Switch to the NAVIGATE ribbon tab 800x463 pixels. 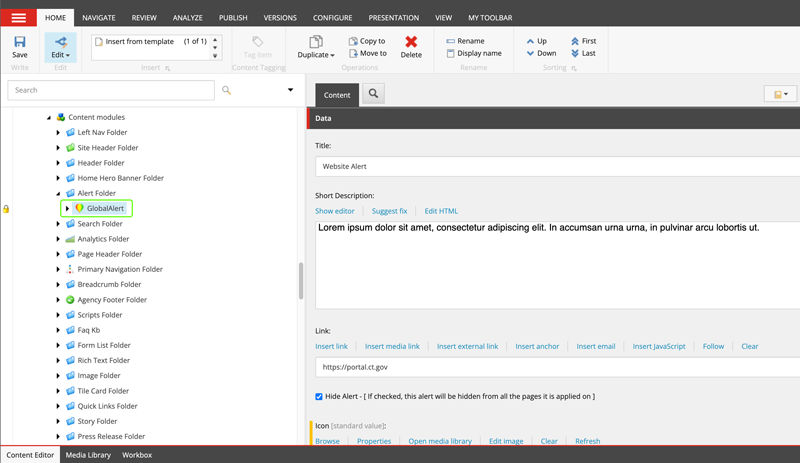coord(98,18)
